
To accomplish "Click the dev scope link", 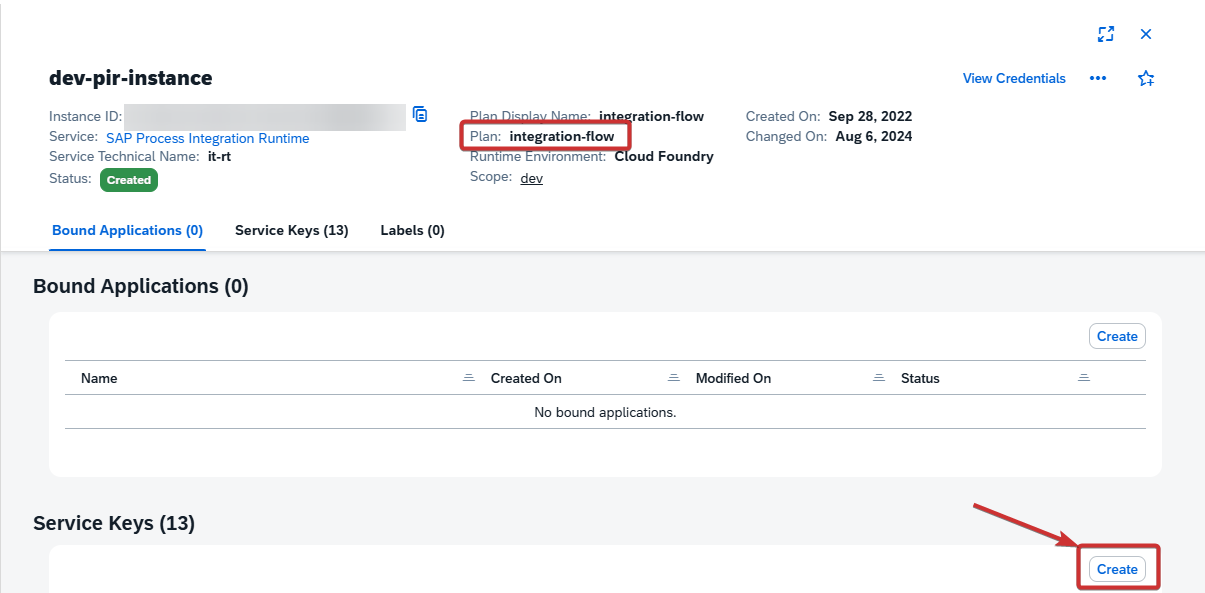I will pos(532,178).
